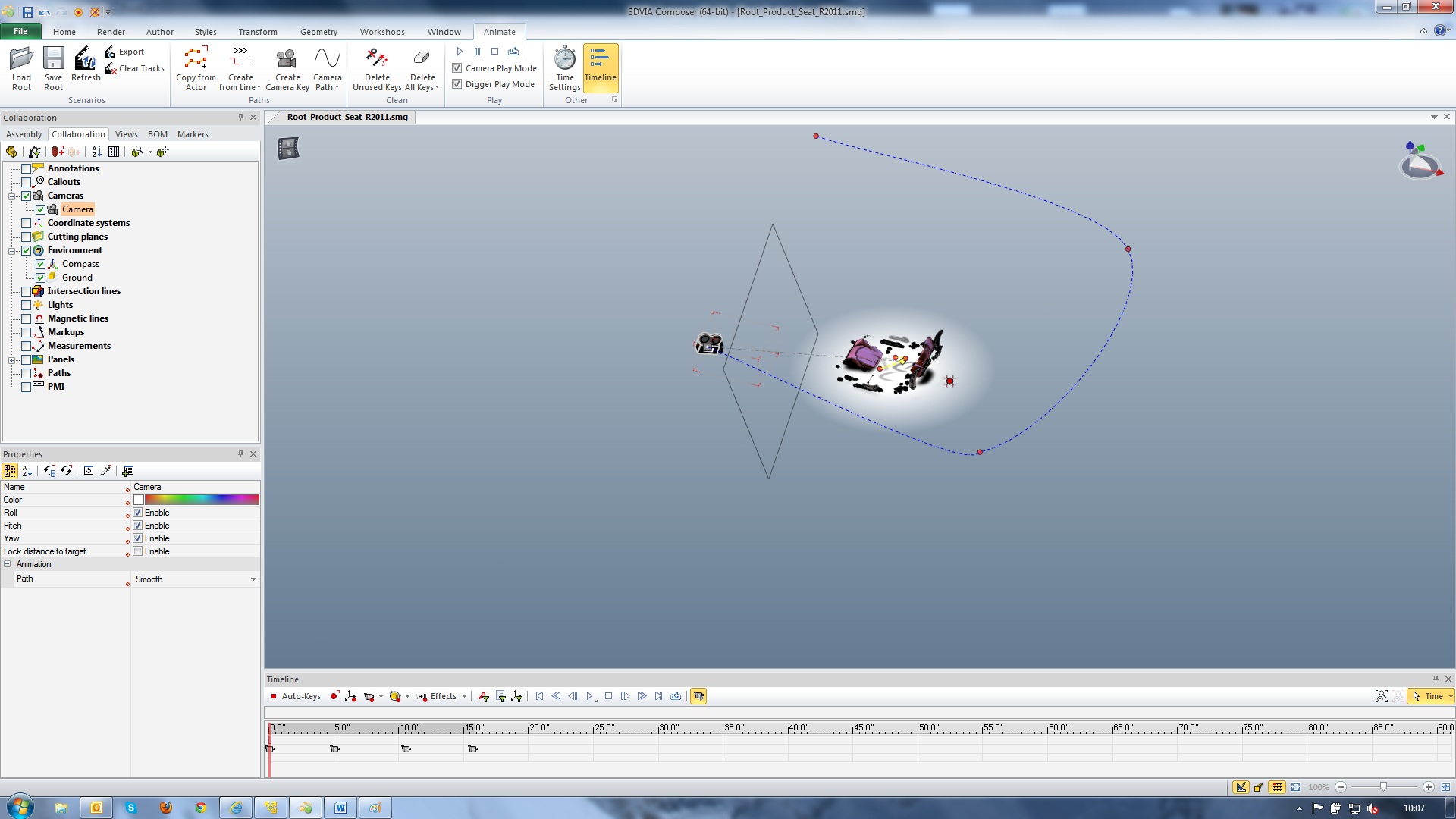
Task: Collapse the Animation property group
Action: (8, 564)
